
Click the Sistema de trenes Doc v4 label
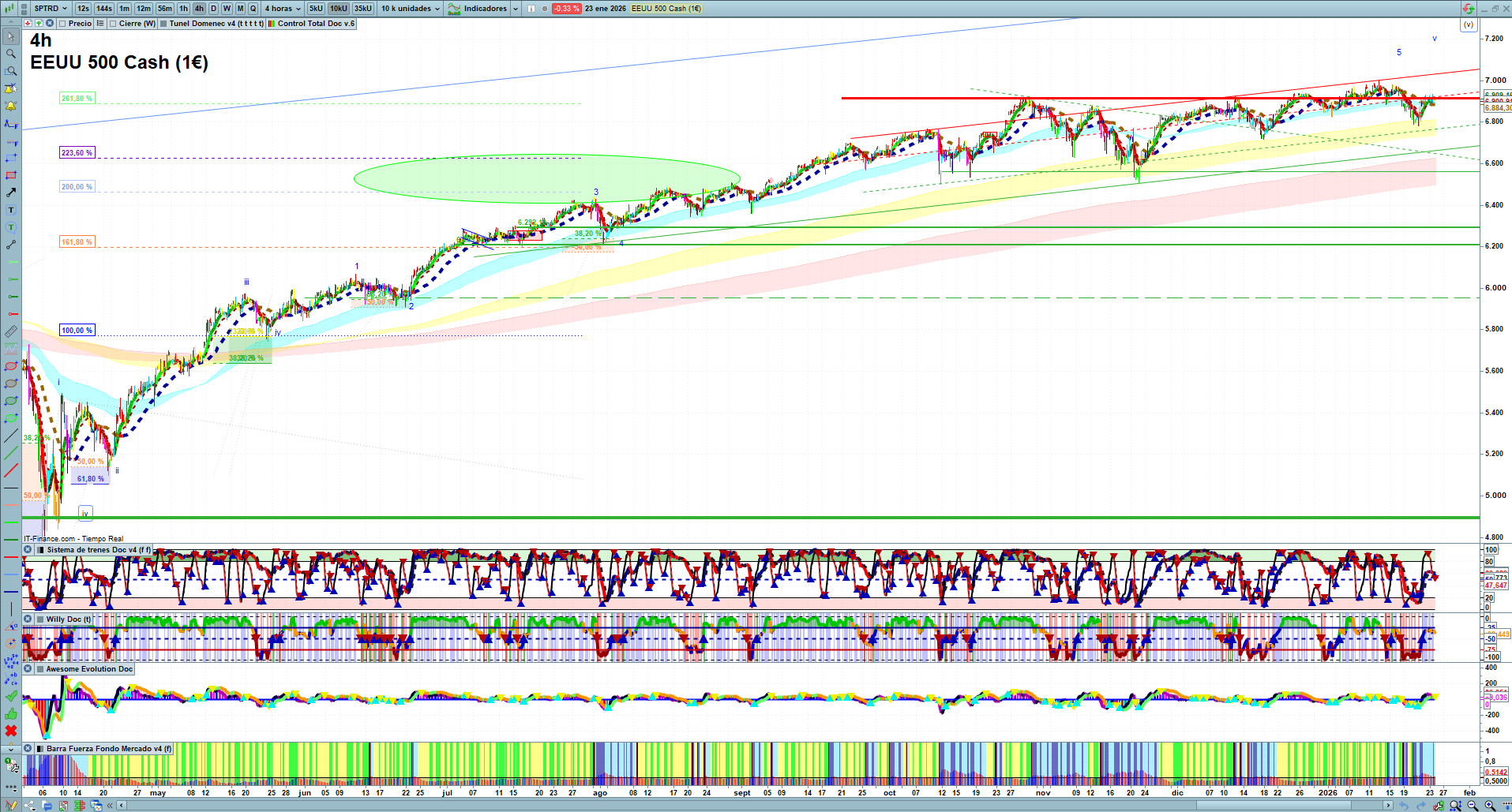tap(98, 550)
